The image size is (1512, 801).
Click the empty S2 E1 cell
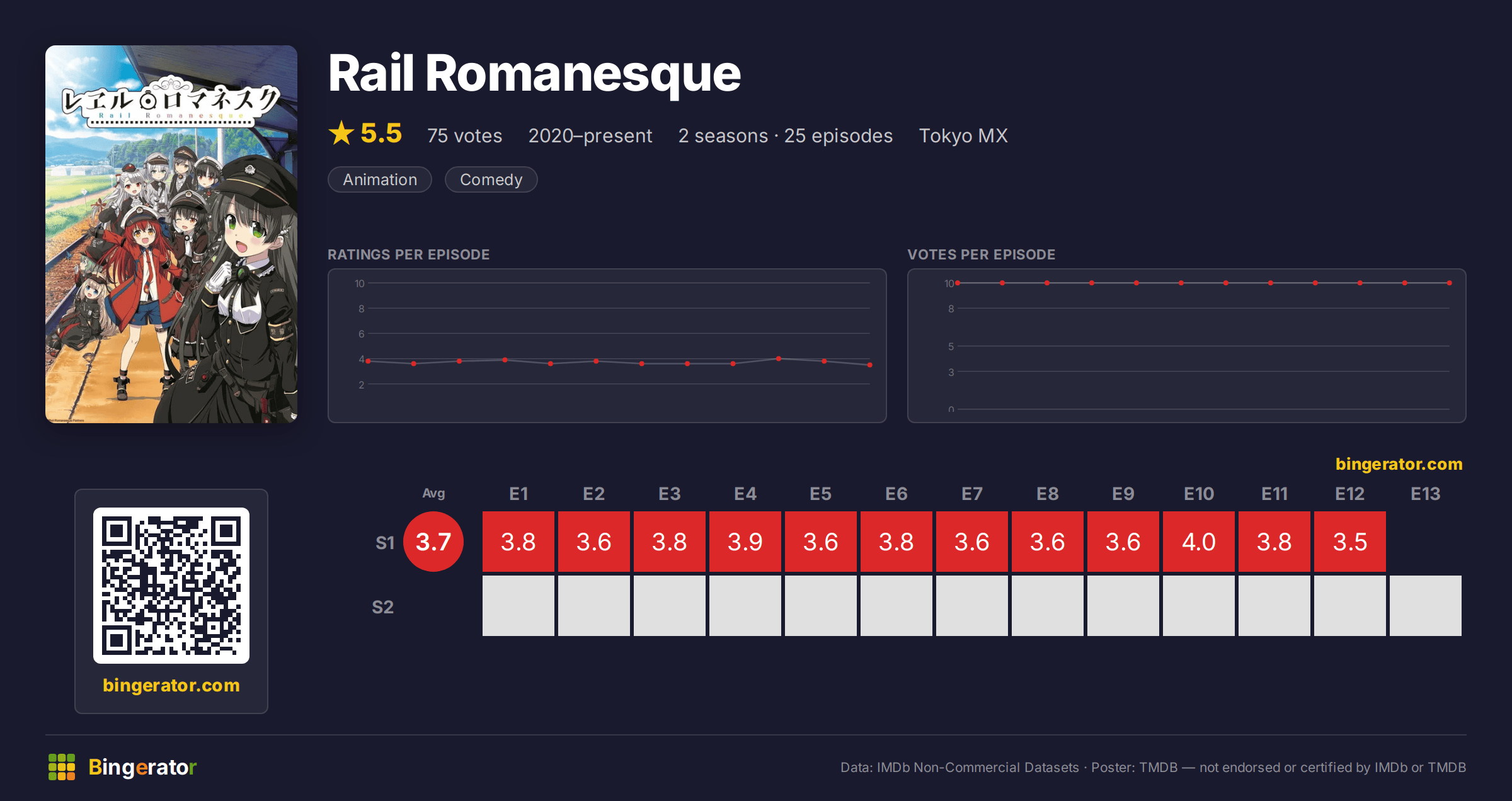coord(518,606)
